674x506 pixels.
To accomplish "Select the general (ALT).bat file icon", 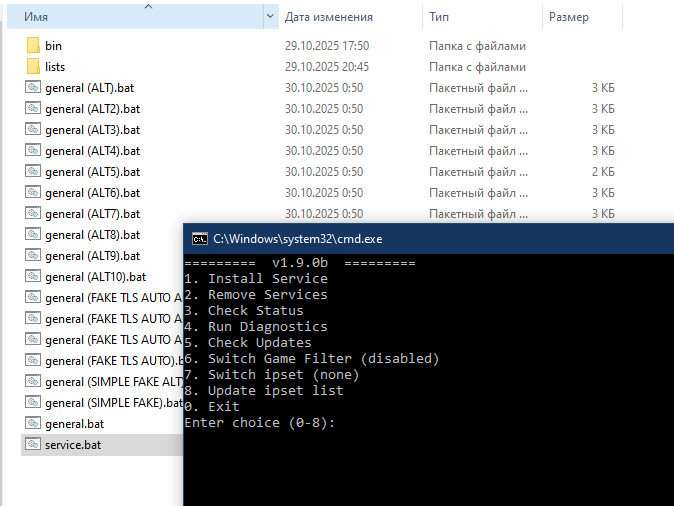I will [33, 87].
